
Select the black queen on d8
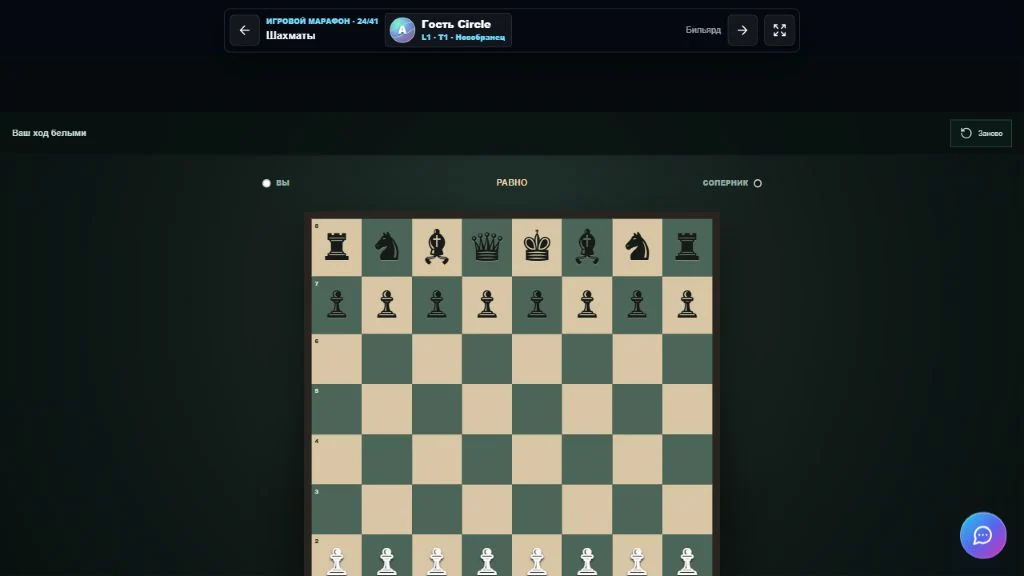point(487,248)
